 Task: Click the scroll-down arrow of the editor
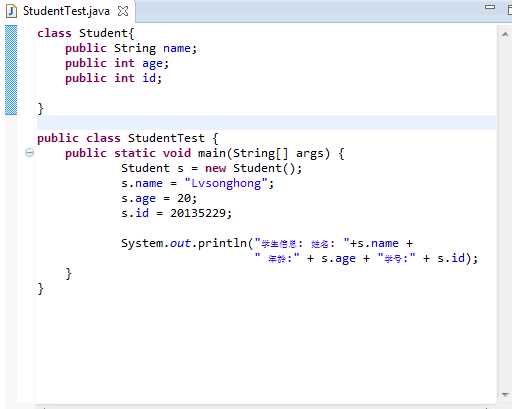pyautogui.click(x=505, y=394)
